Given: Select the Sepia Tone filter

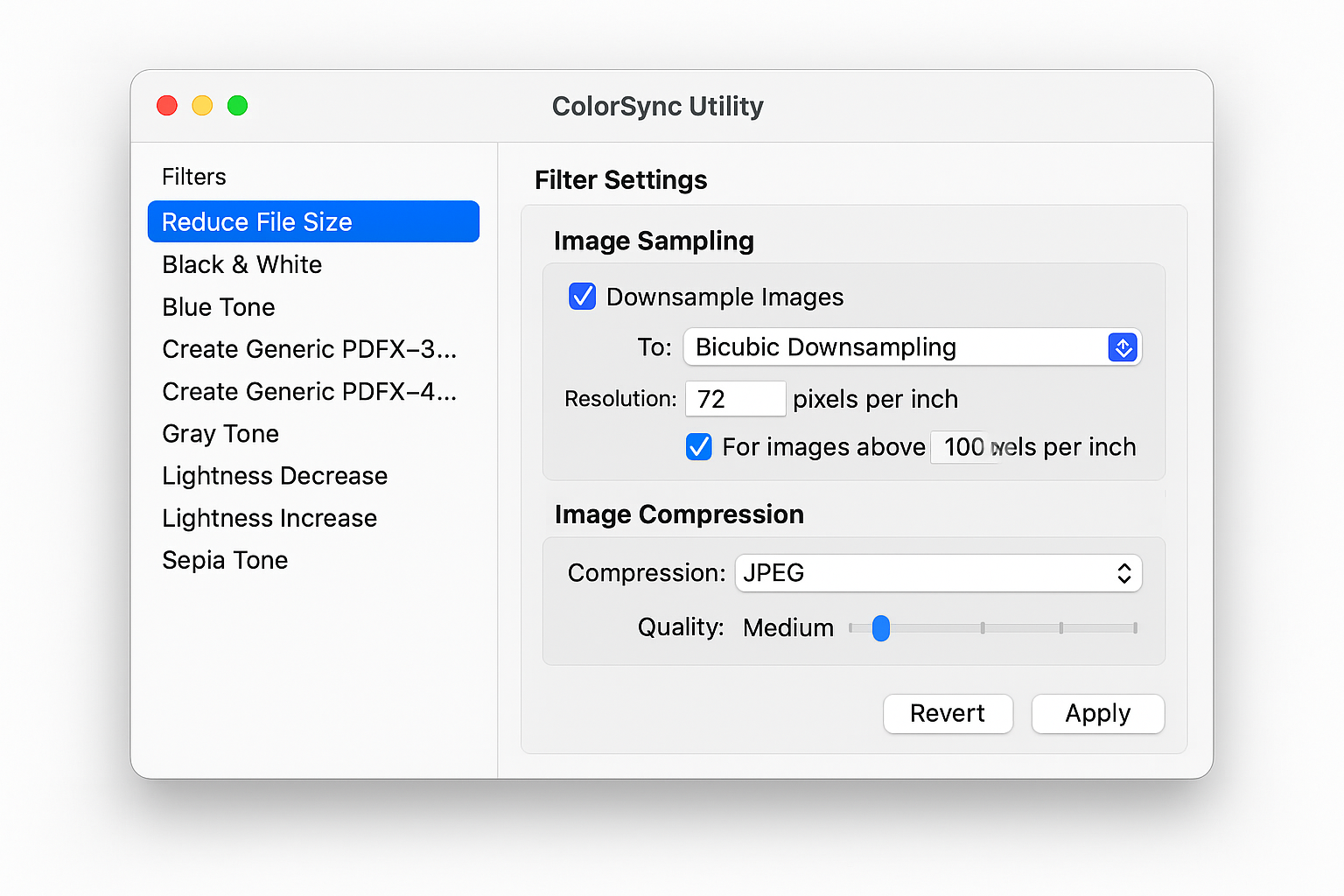Looking at the screenshot, I should coord(225,559).
